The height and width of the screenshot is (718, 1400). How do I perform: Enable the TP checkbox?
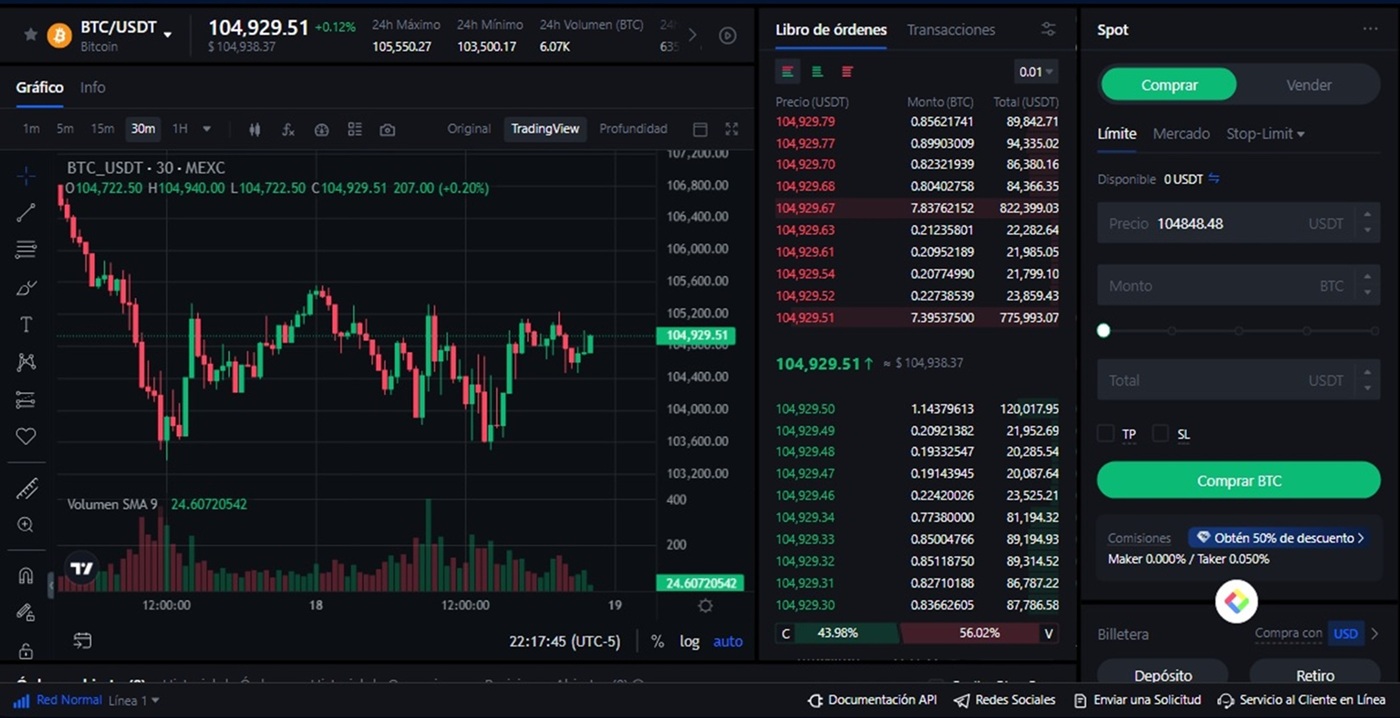coord(1105,433)
